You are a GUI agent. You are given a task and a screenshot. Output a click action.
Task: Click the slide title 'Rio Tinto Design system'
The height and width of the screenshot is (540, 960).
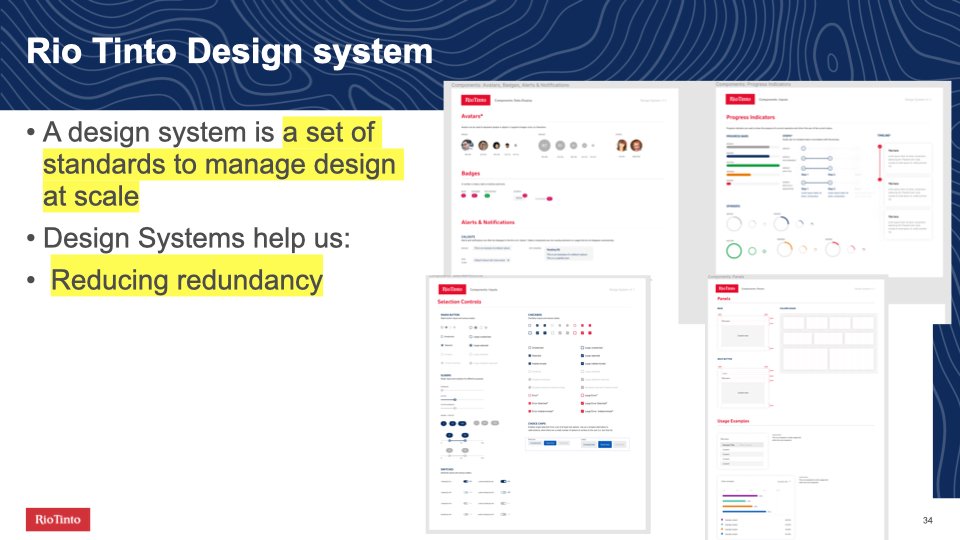coord(230,51)
